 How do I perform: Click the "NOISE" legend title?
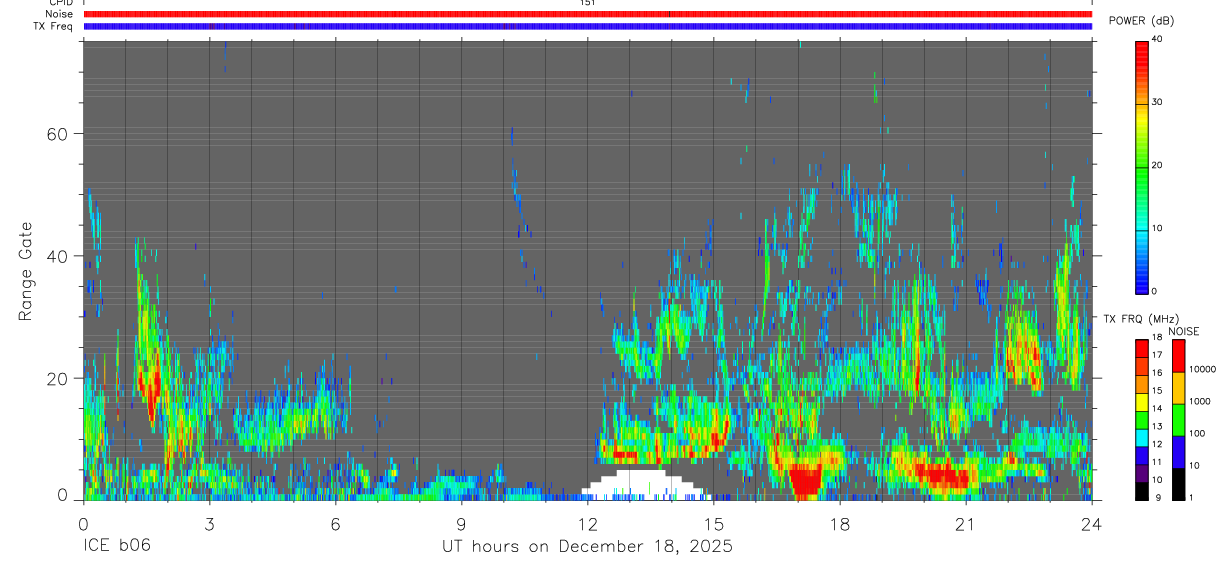coord(1184,331)
